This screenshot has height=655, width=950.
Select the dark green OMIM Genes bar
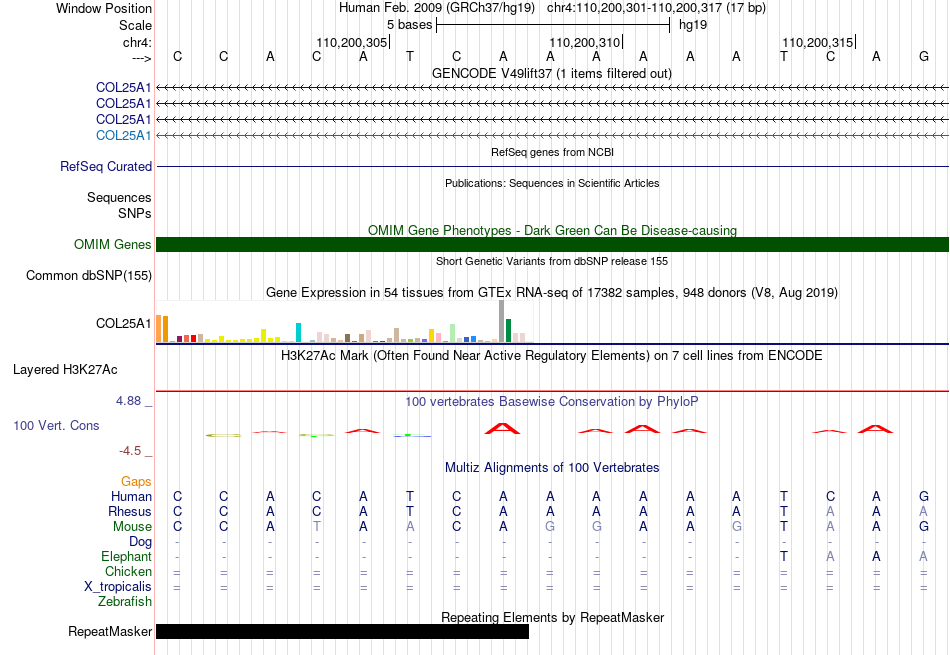click(552, 244)
